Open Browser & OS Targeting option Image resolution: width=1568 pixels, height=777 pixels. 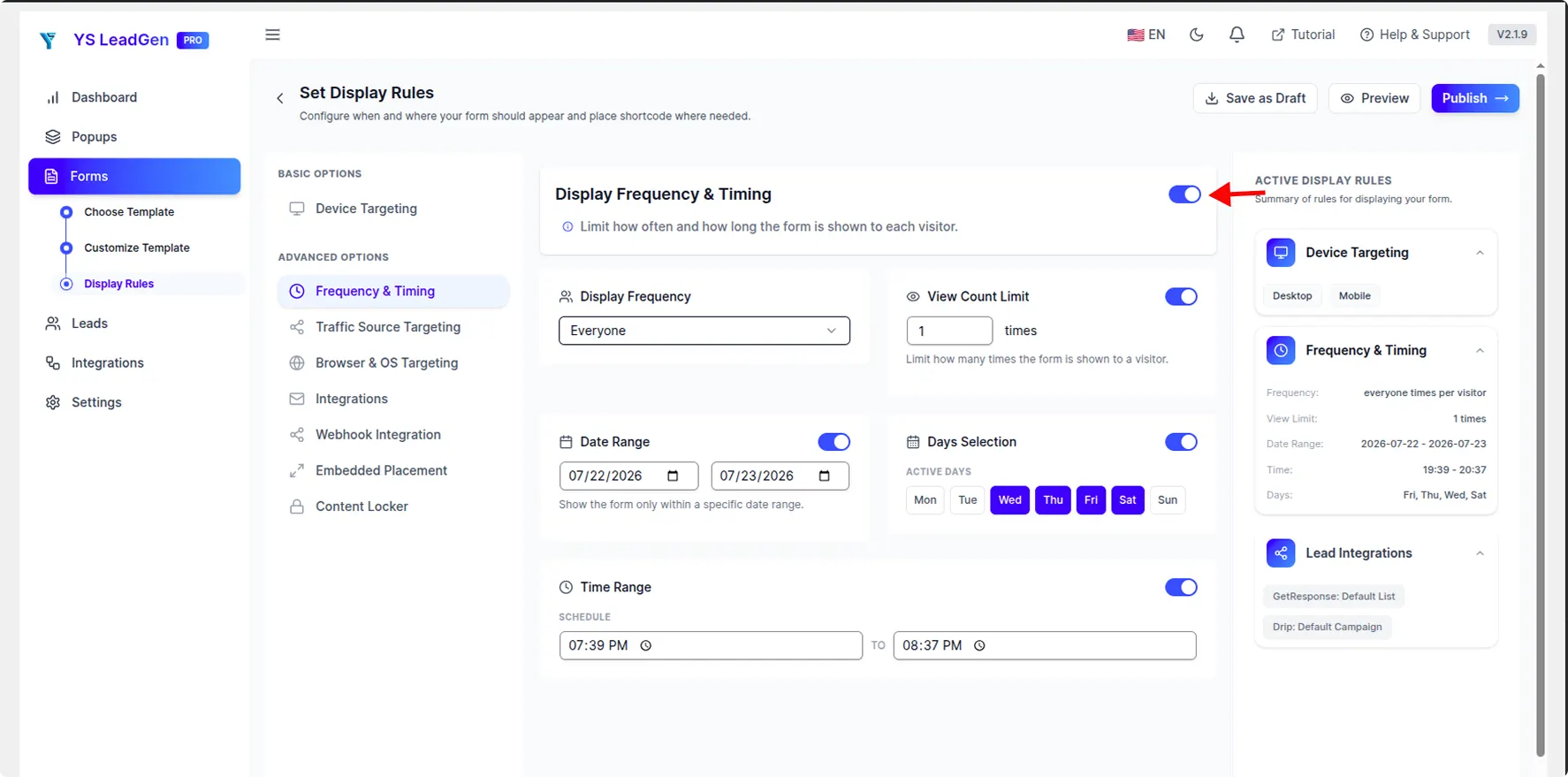coord(394,363)
